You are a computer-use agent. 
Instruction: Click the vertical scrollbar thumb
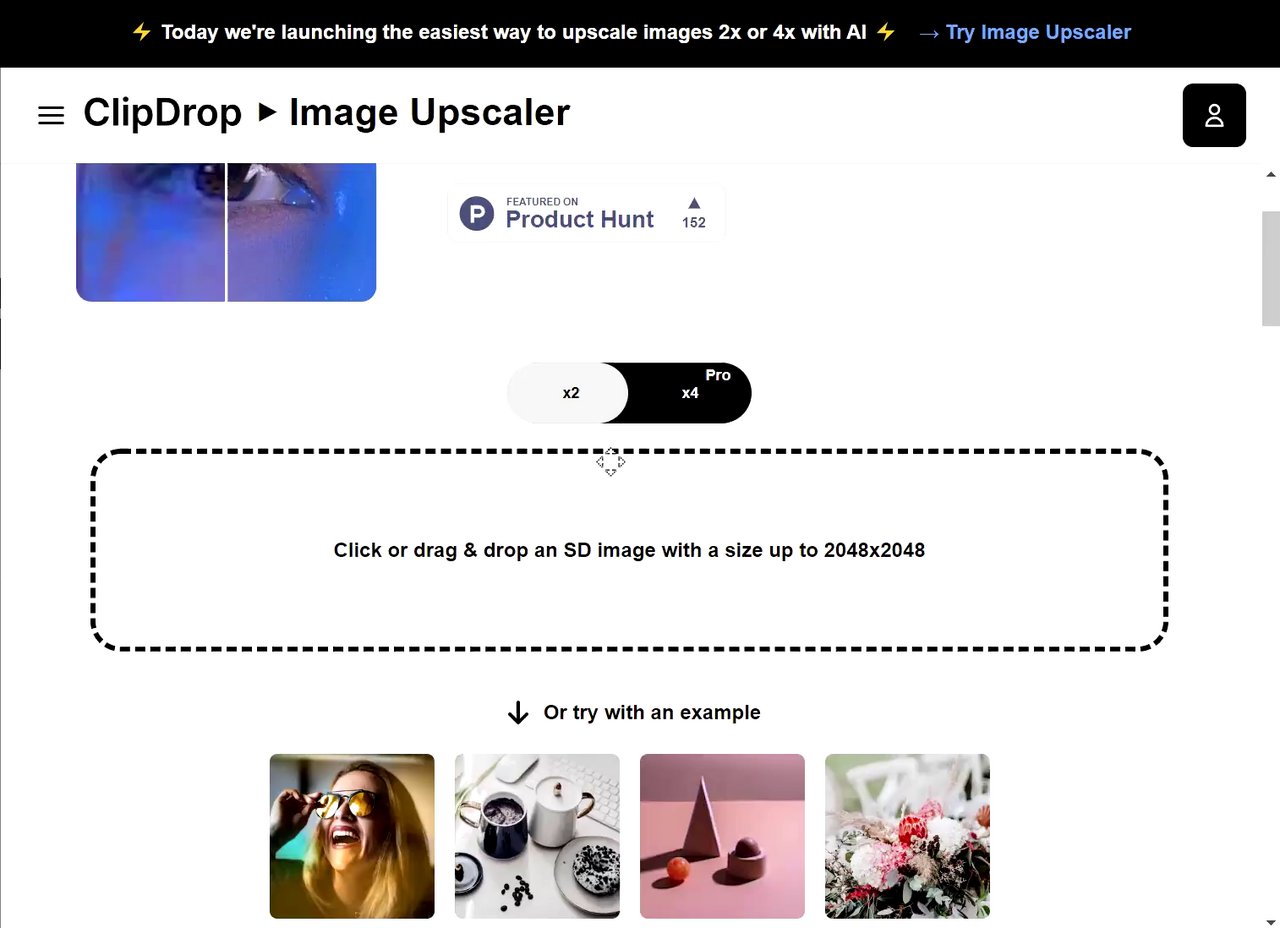click(1271, 268)
